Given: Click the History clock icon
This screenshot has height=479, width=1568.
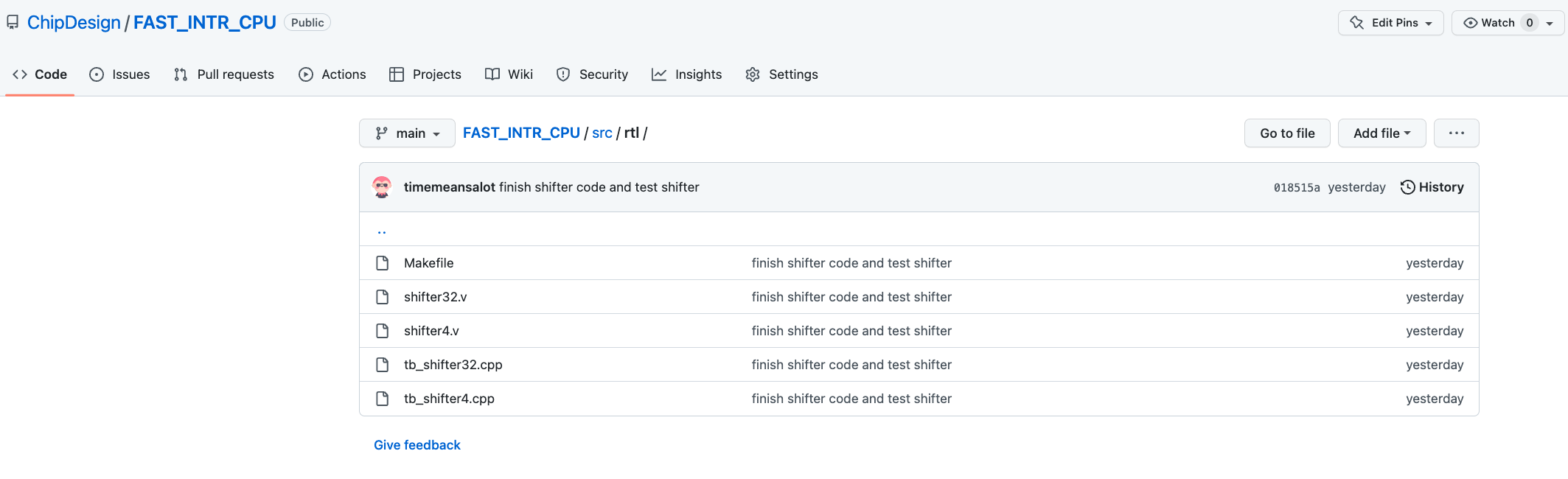Looking at the screenshot, I should (1407, 187).
